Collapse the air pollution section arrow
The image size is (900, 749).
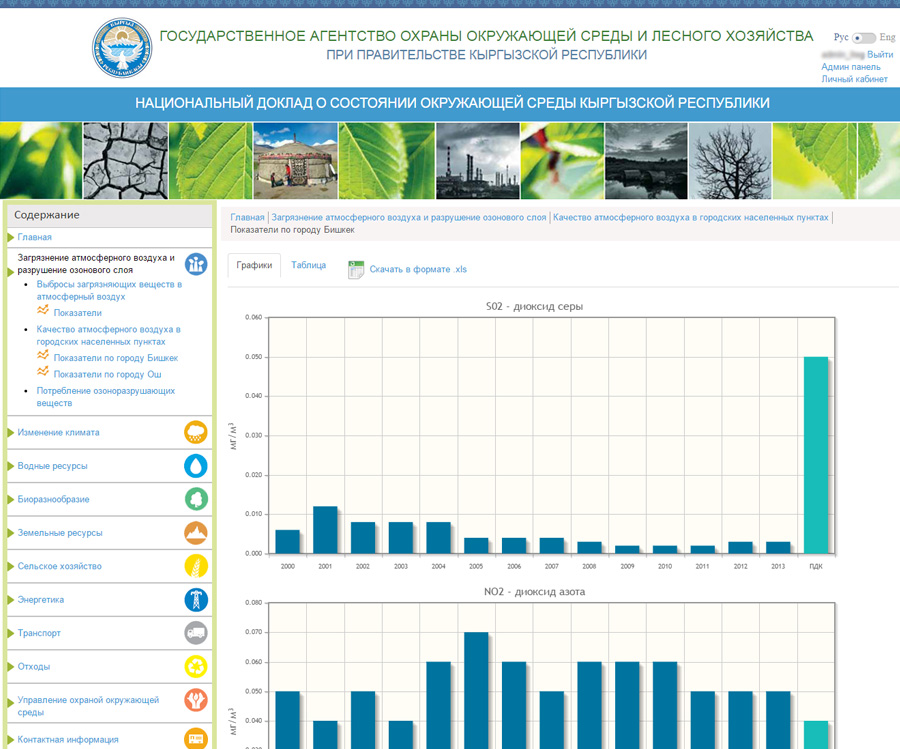10,272
